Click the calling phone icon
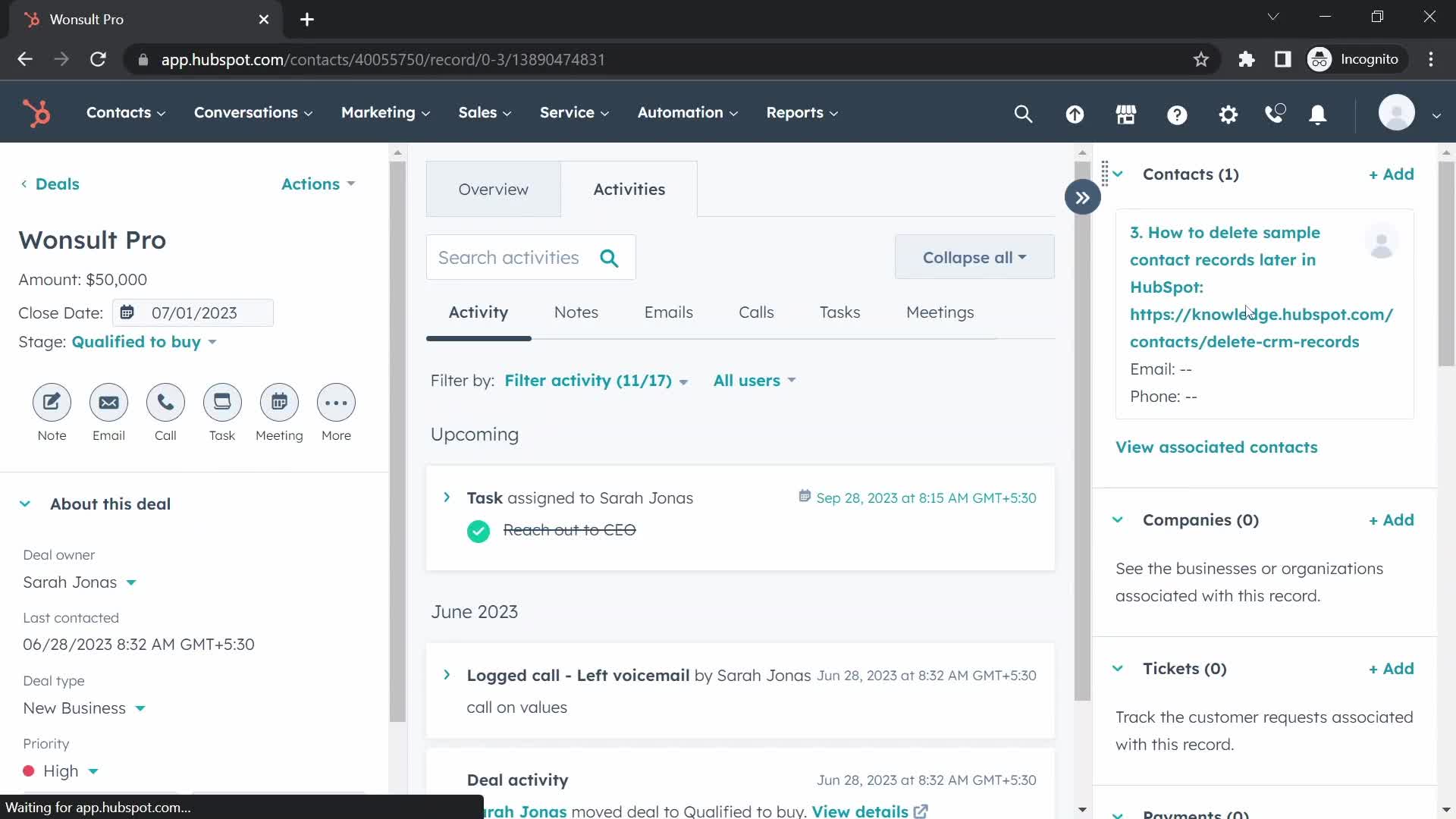1456x819 pixels. 1275,114
